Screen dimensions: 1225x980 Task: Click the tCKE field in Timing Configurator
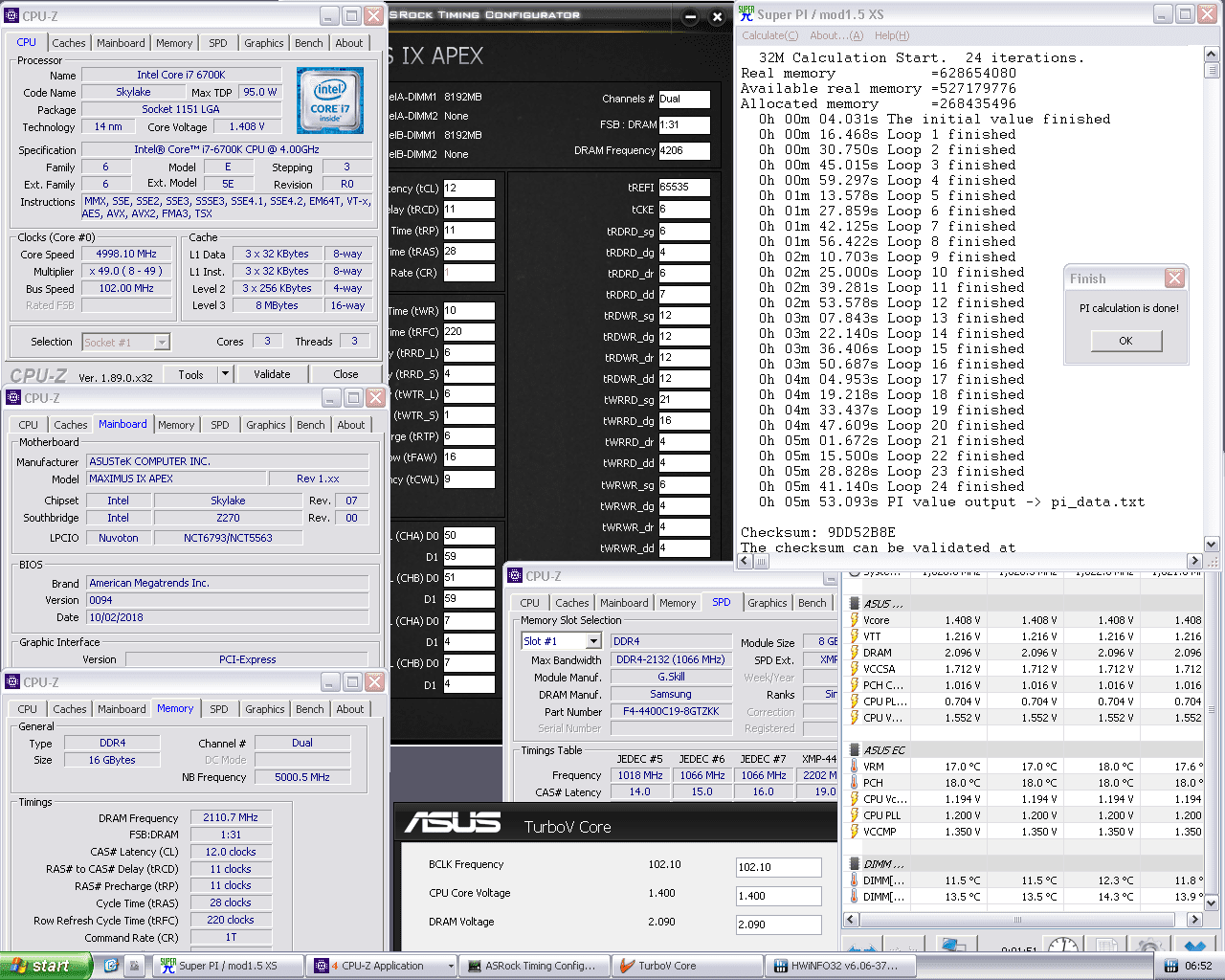coord(684,210)
